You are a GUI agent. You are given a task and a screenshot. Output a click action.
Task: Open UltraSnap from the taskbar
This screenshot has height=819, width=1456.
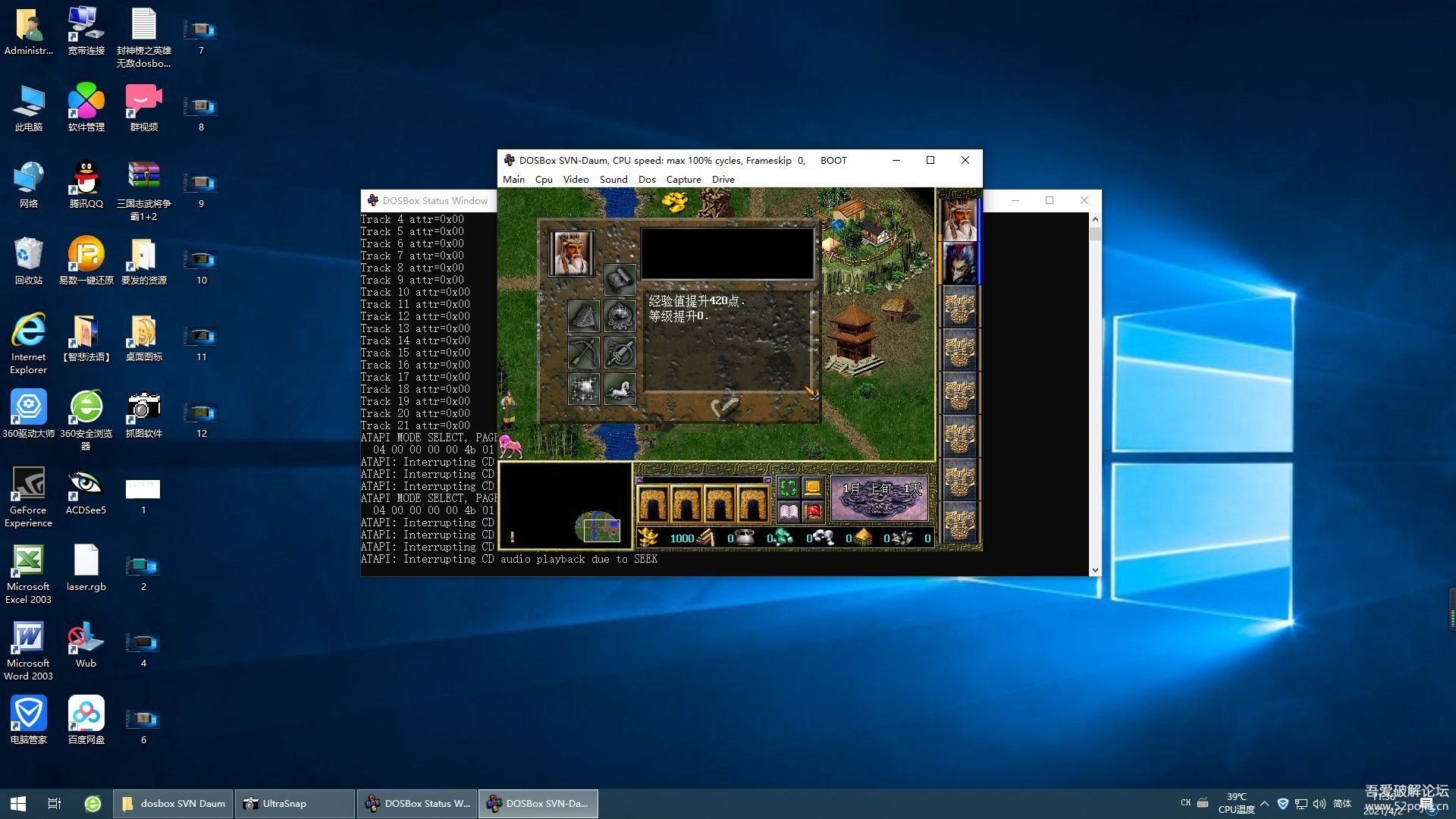pyautogui.click(x=294, y=803)
